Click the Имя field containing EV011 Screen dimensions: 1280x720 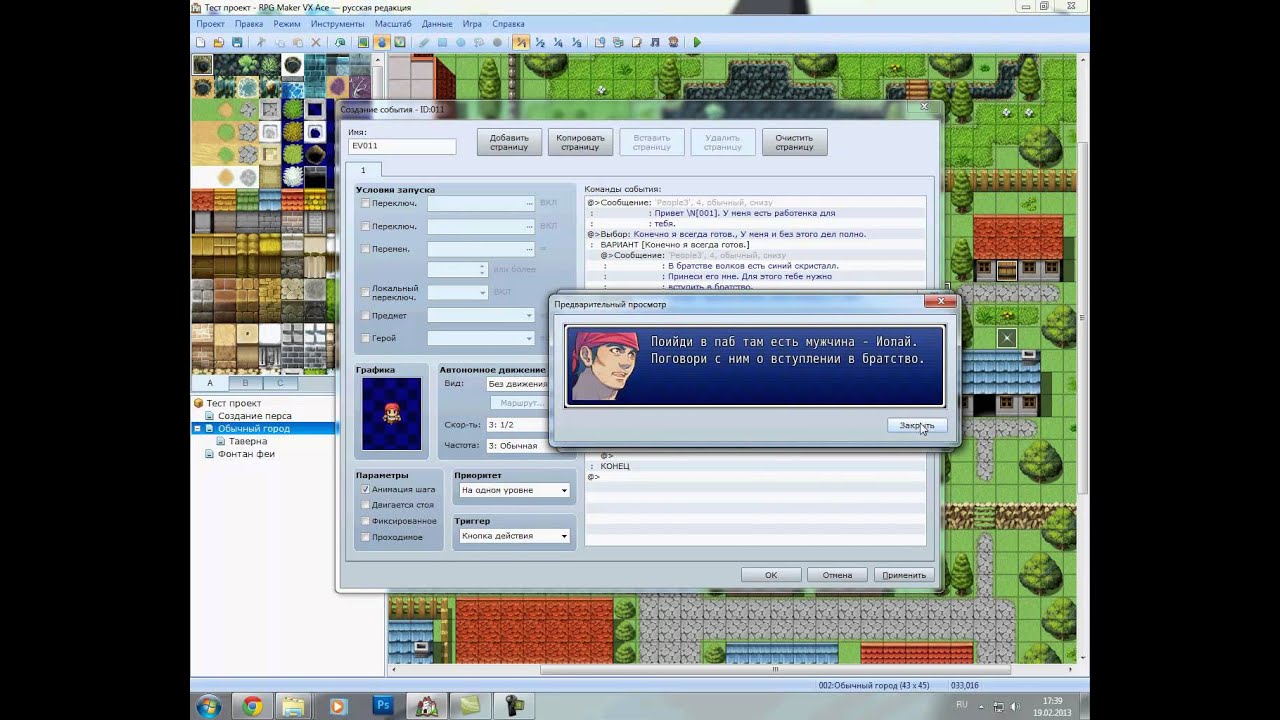[x=402, y=146]
